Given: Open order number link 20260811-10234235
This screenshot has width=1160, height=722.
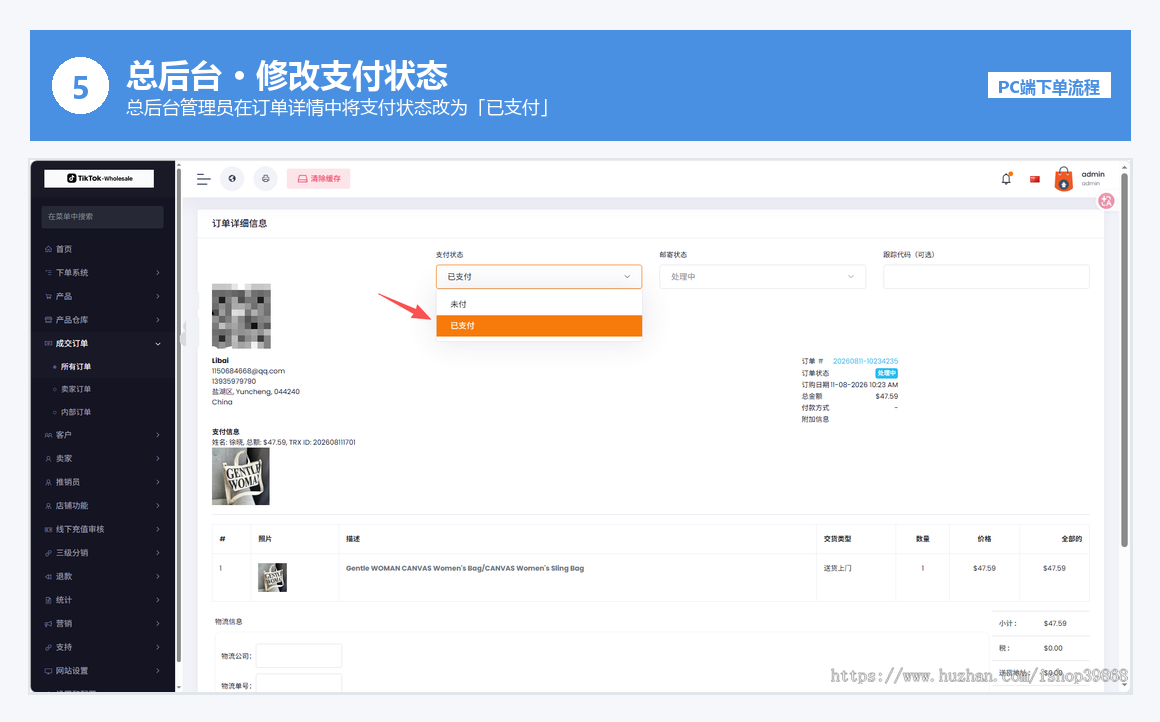Looking at the screenshot, I should (x=865, y=361).
